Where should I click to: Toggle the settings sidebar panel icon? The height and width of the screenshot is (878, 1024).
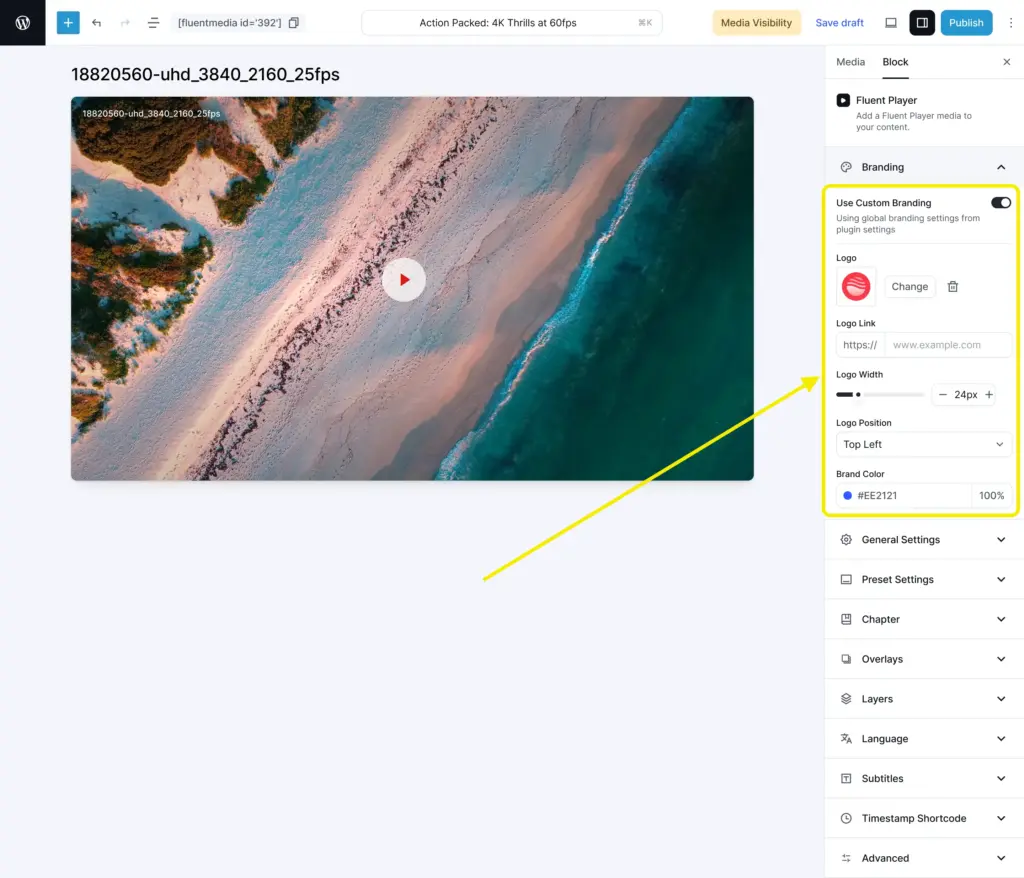click(x=922, y=22)
